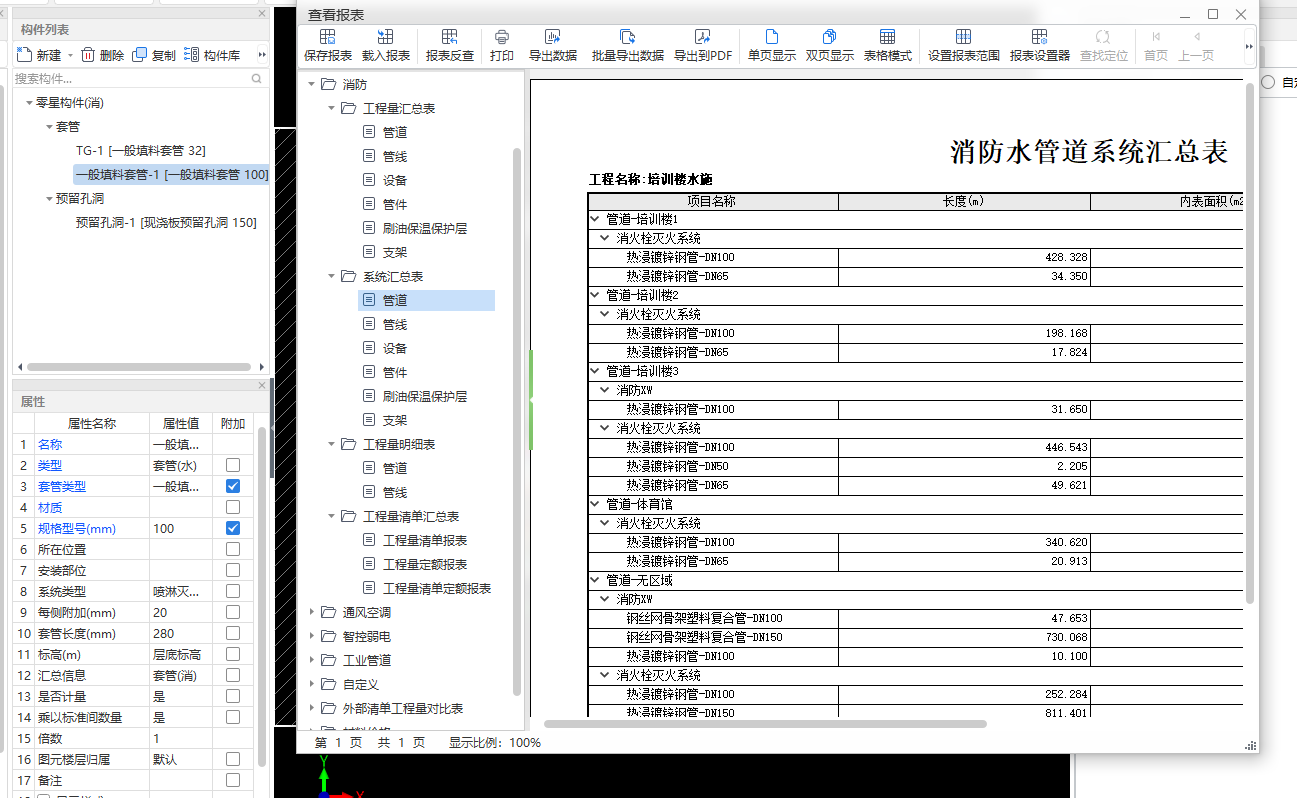Toggle 附加 checkbox for 安装部位 row

[233, 570]
